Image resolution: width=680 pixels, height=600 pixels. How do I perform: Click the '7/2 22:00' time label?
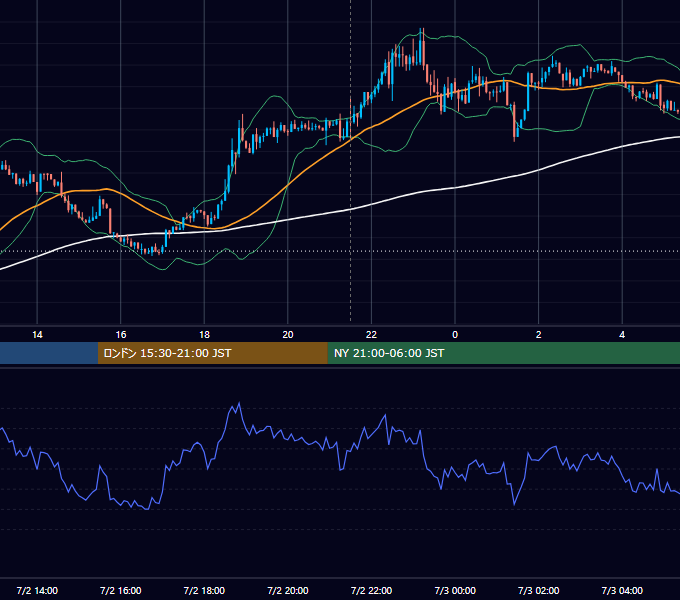coord(371,590)
